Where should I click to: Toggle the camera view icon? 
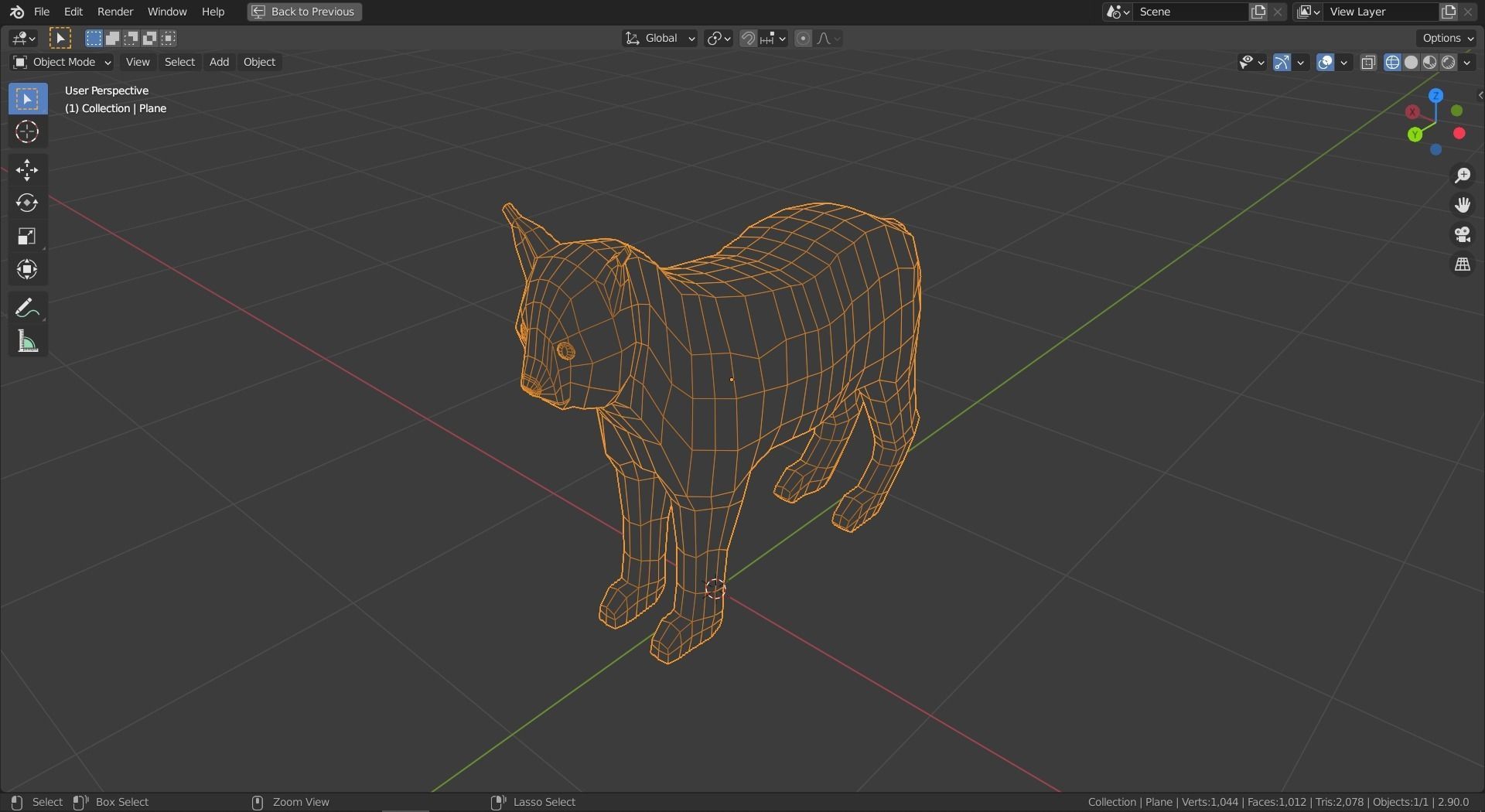1462,235
